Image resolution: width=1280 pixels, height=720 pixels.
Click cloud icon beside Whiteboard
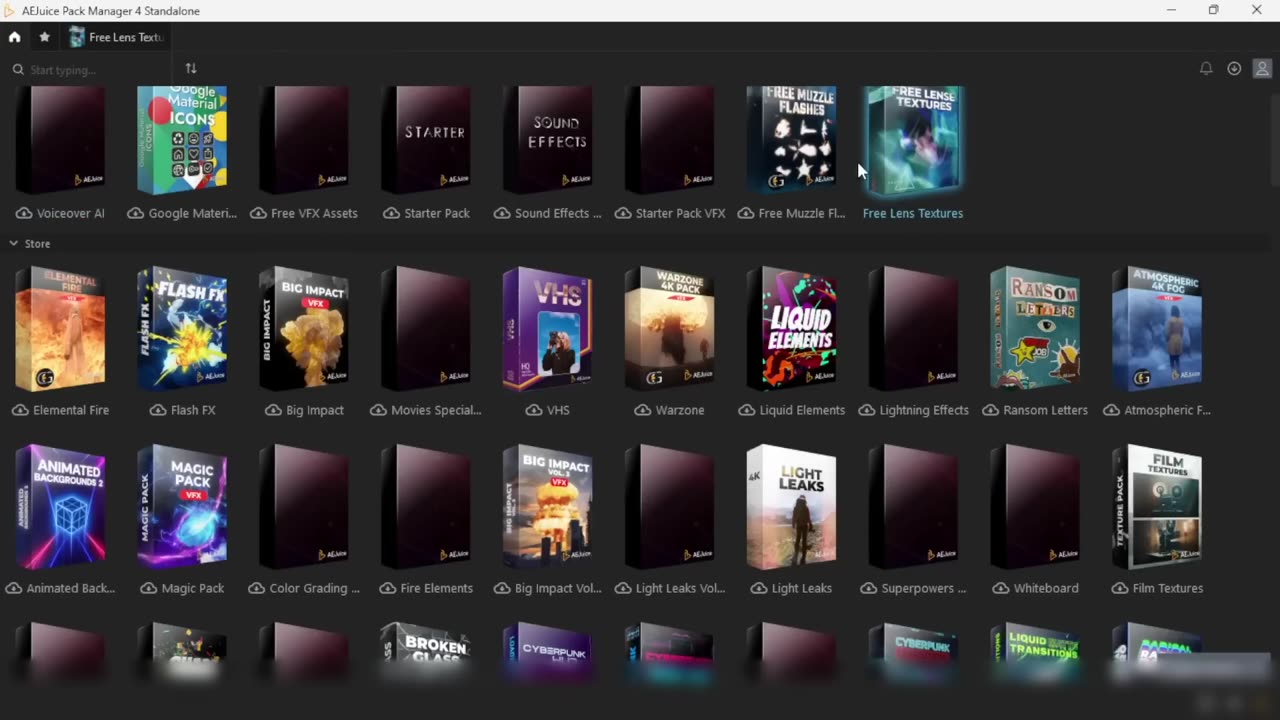point(1000,588)
